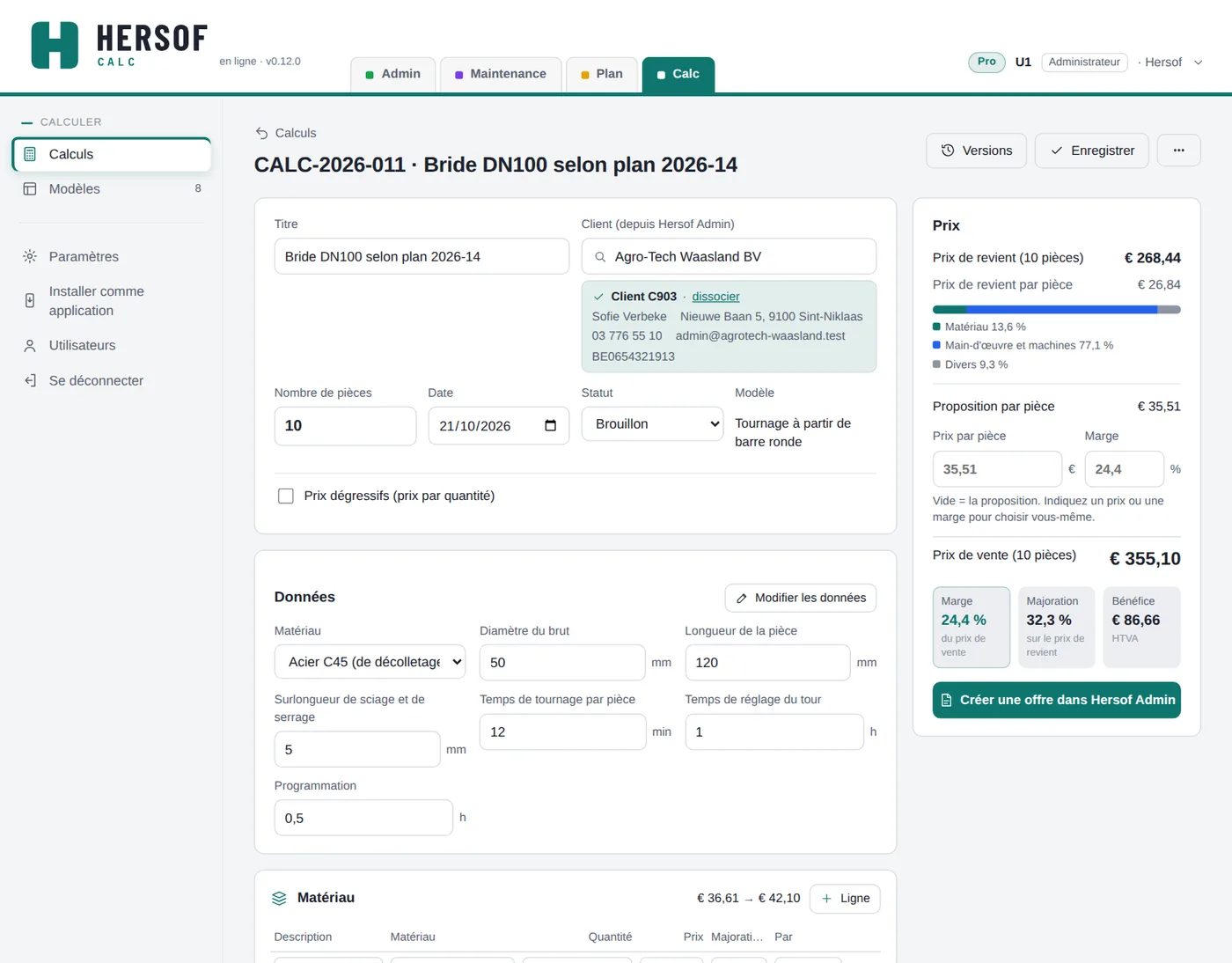Click the Se déconnecter logout icon

(30, 380)
